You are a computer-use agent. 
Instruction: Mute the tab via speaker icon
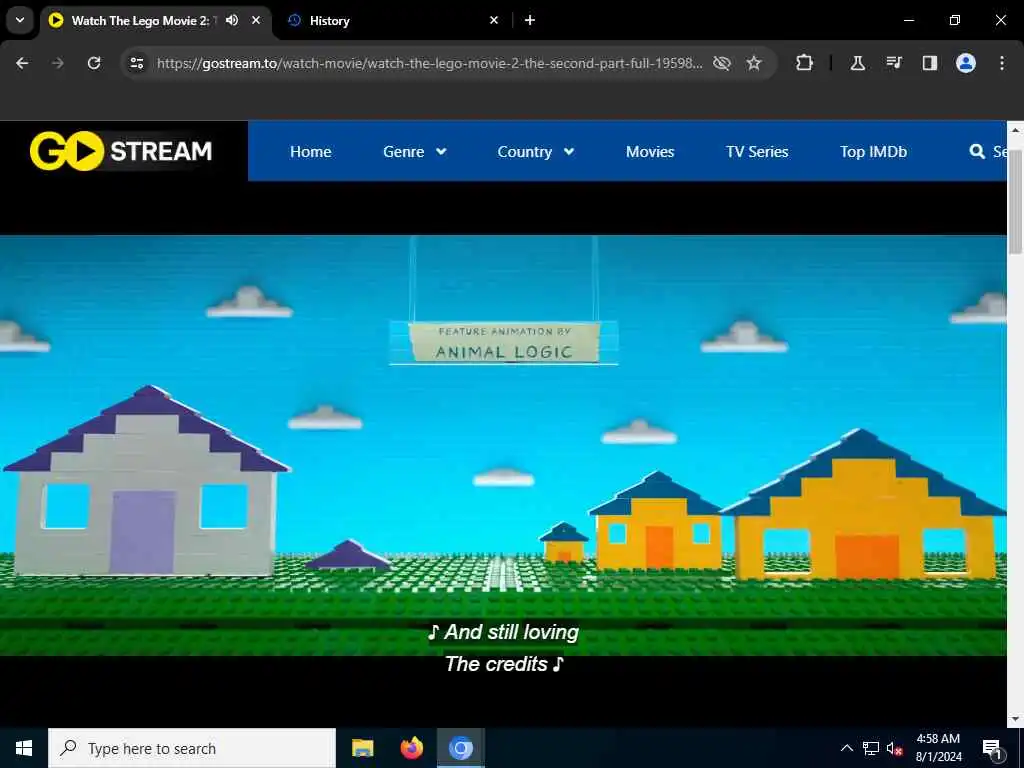click(x=232, y=20)
